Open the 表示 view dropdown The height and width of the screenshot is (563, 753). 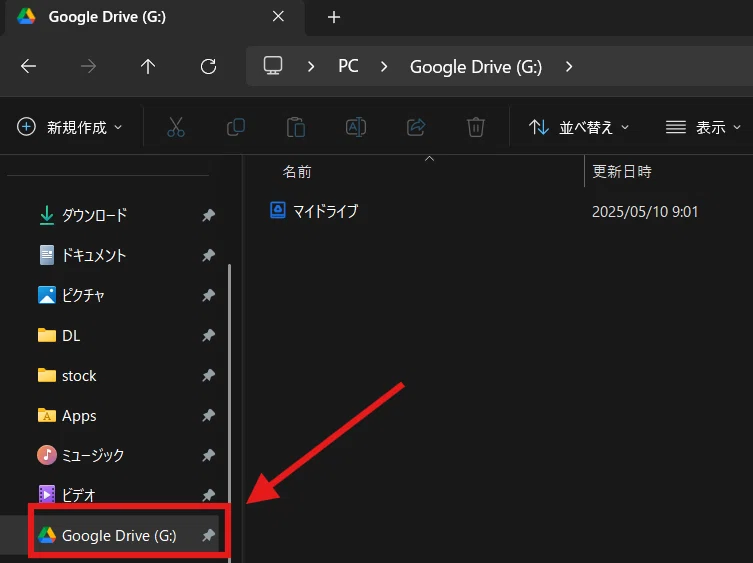[x=703, y=127]
